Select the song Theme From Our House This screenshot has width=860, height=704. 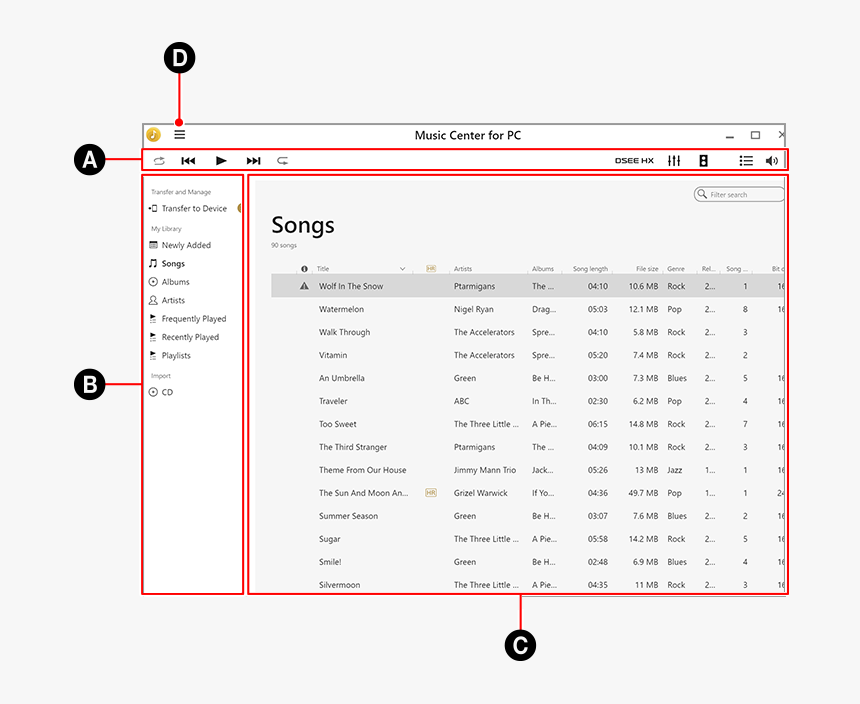tap(363, 470)
